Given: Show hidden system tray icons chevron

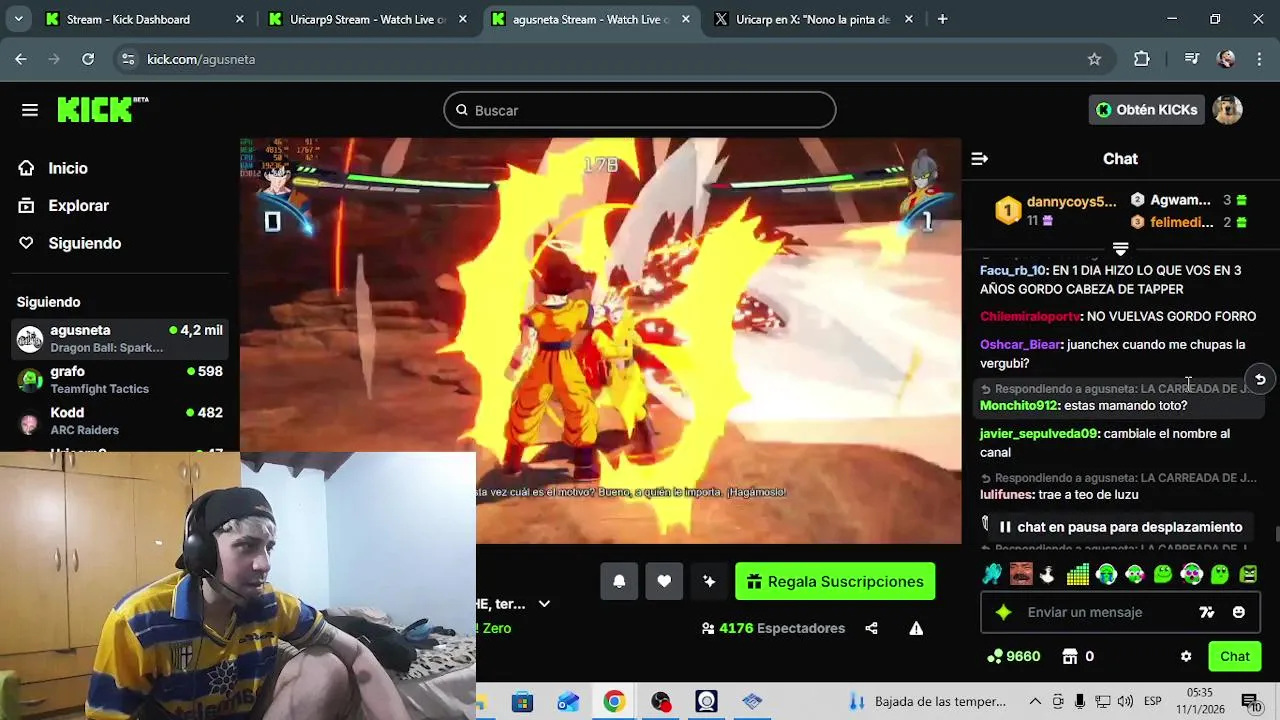Looking at the screenshot, I should (1035, 701).
